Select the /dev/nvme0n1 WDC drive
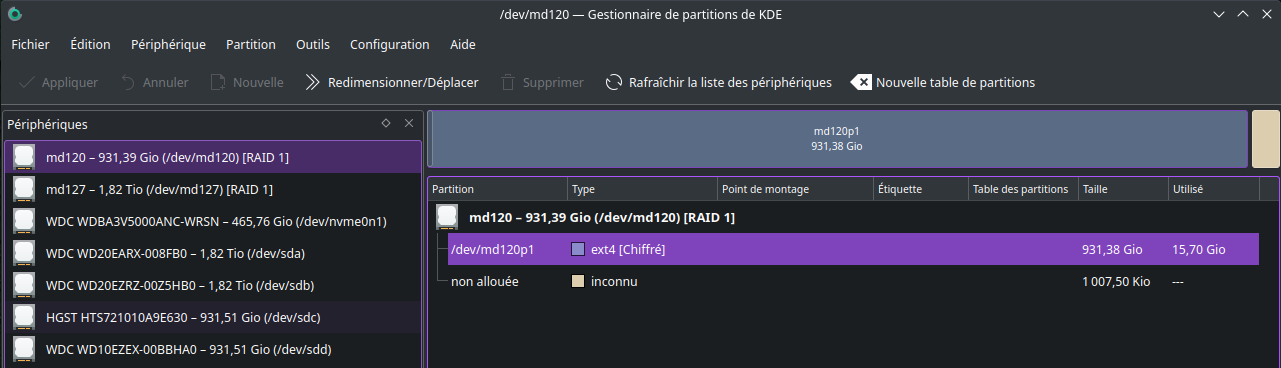The width and height of the screenshot is (1281, 368). tap(213, 221)
